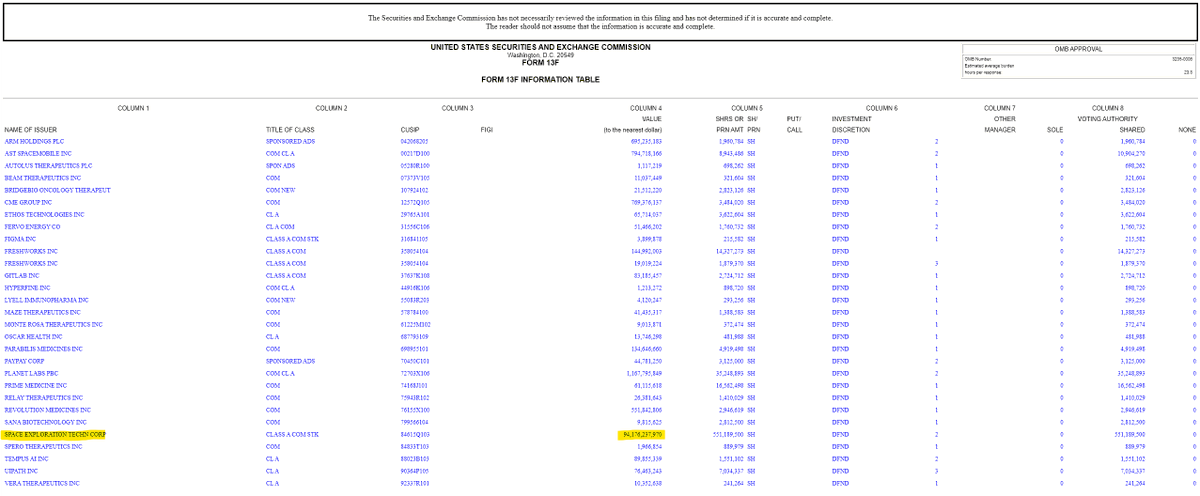Click COM NEW class in BridgeBio row

pos(281,189)
